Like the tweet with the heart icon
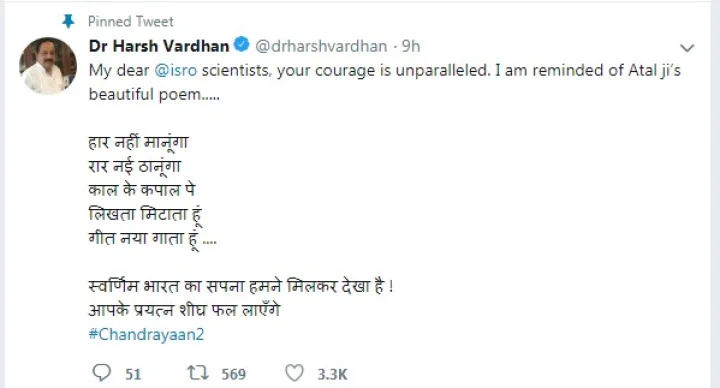Viewport: 720px width, 388px height. [x=294, y=372]
